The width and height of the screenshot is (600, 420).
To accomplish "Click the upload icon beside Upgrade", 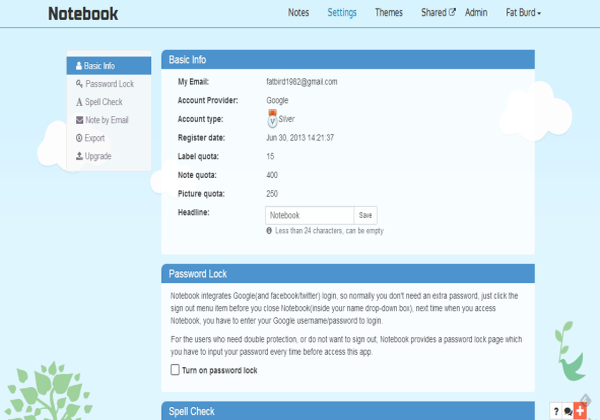I will click(x=79, y=156).
